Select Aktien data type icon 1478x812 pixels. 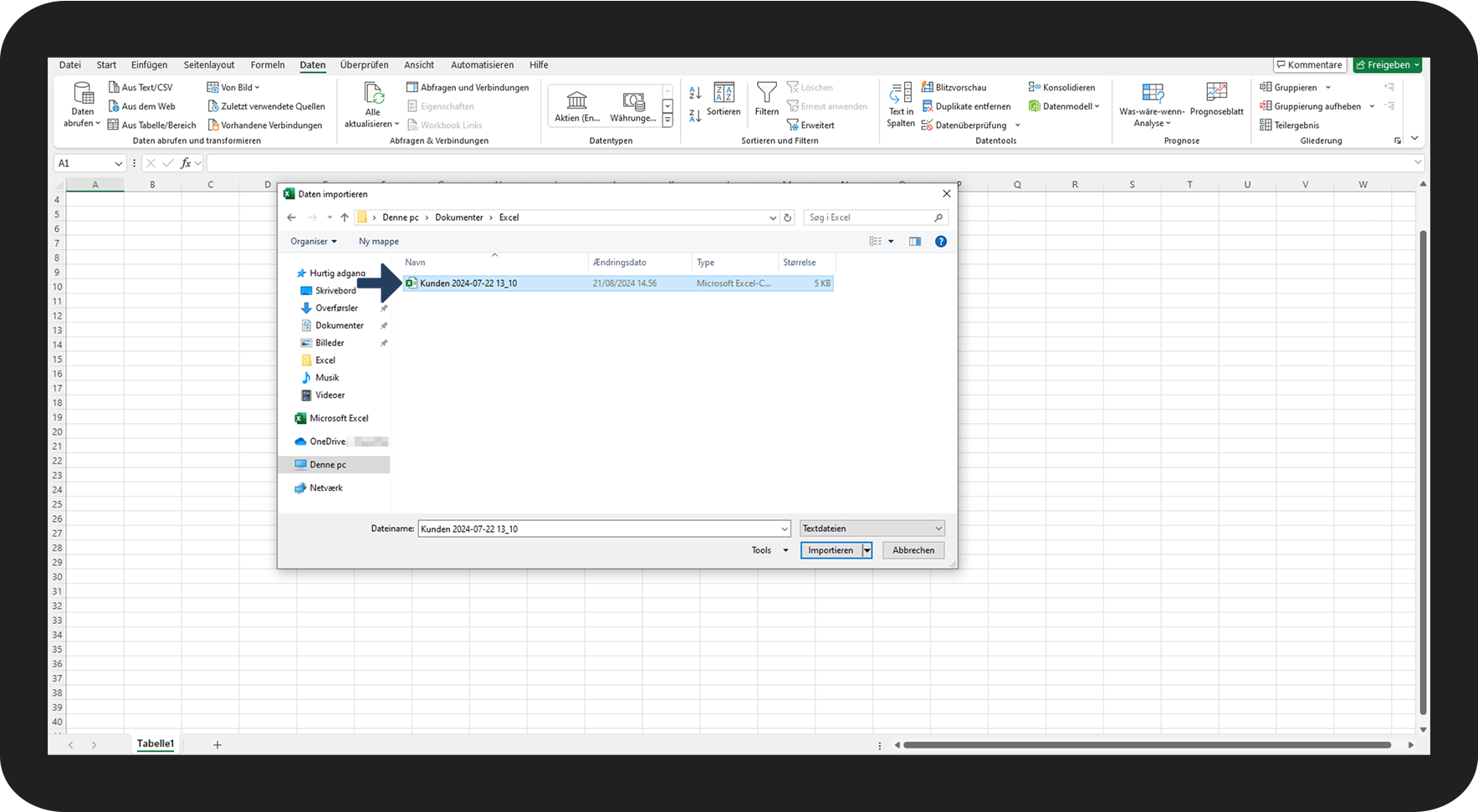[577, 101]
